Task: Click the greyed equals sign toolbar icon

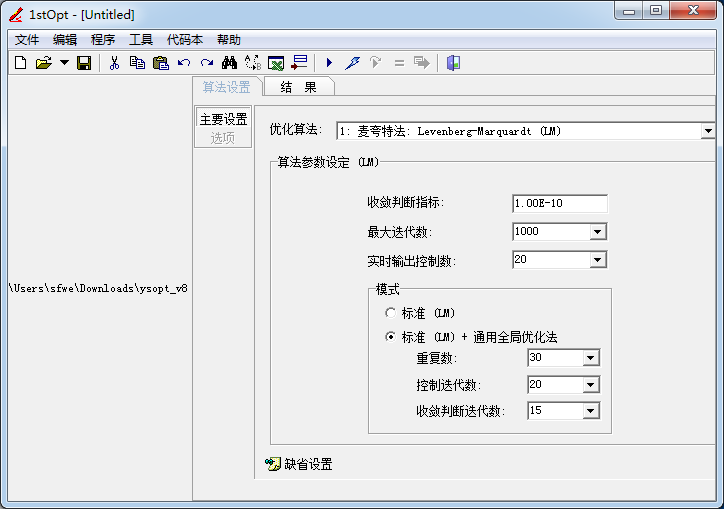Action: pyautogui.click(x=399, y=63)
